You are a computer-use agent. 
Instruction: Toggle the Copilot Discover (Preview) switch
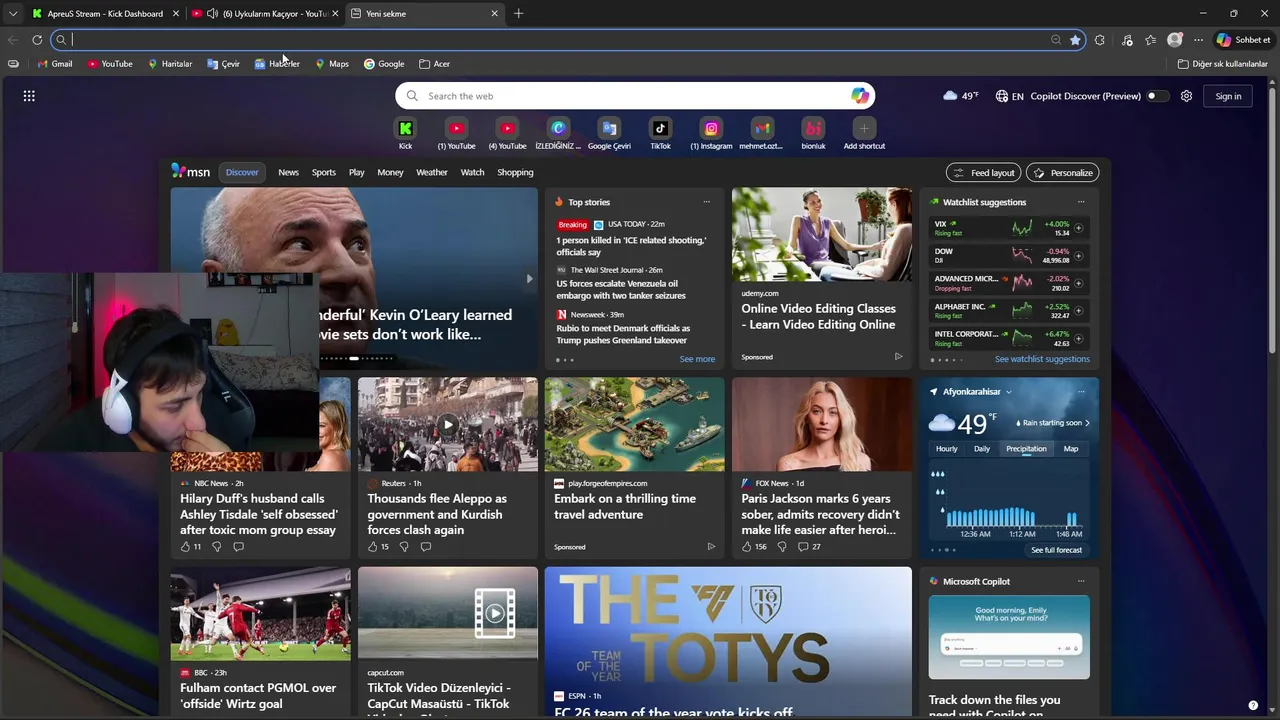pos(1157,96)
